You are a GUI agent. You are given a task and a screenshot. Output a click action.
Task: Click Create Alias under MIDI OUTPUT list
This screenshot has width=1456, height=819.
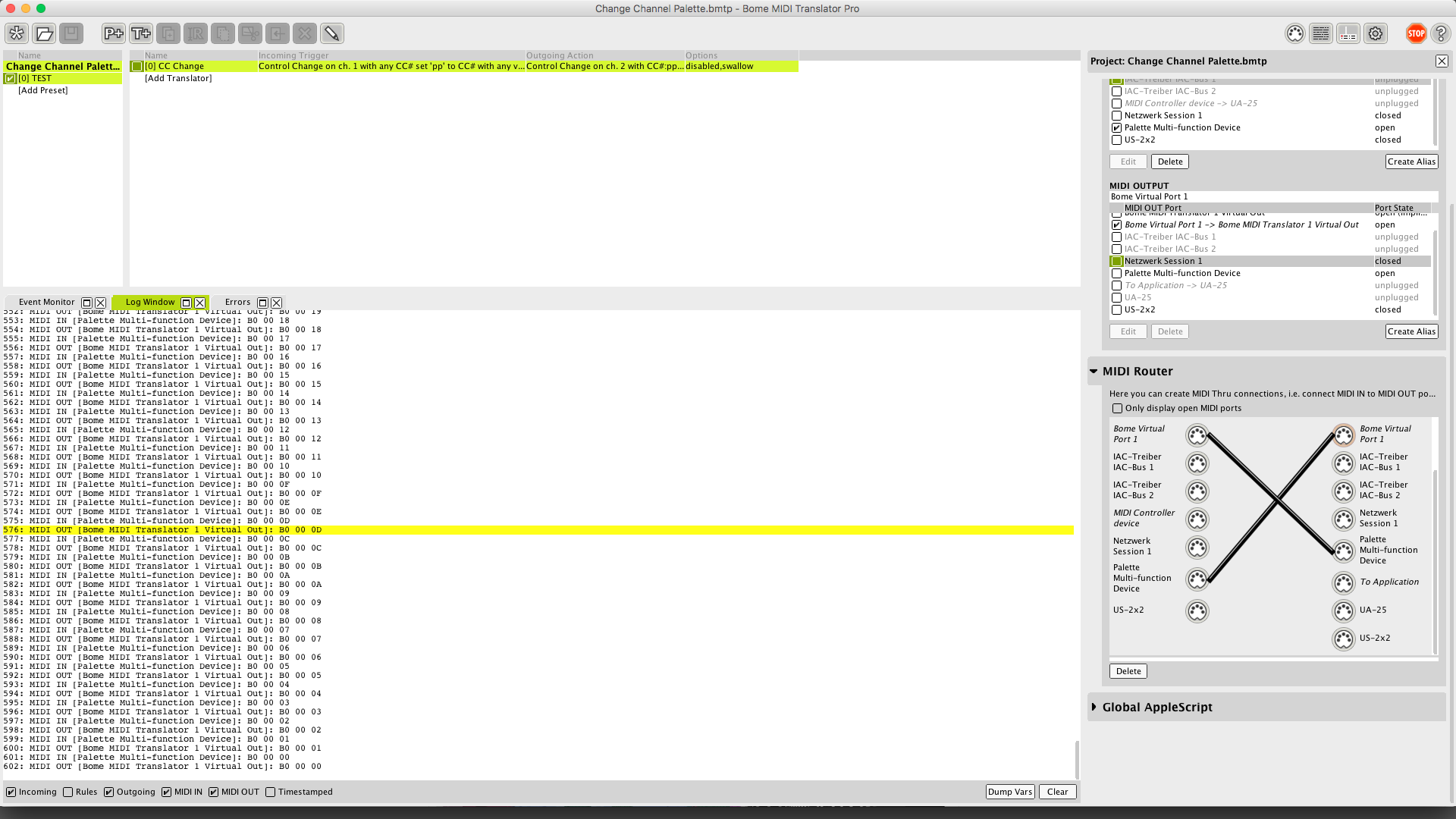(x=1411, y=332)
